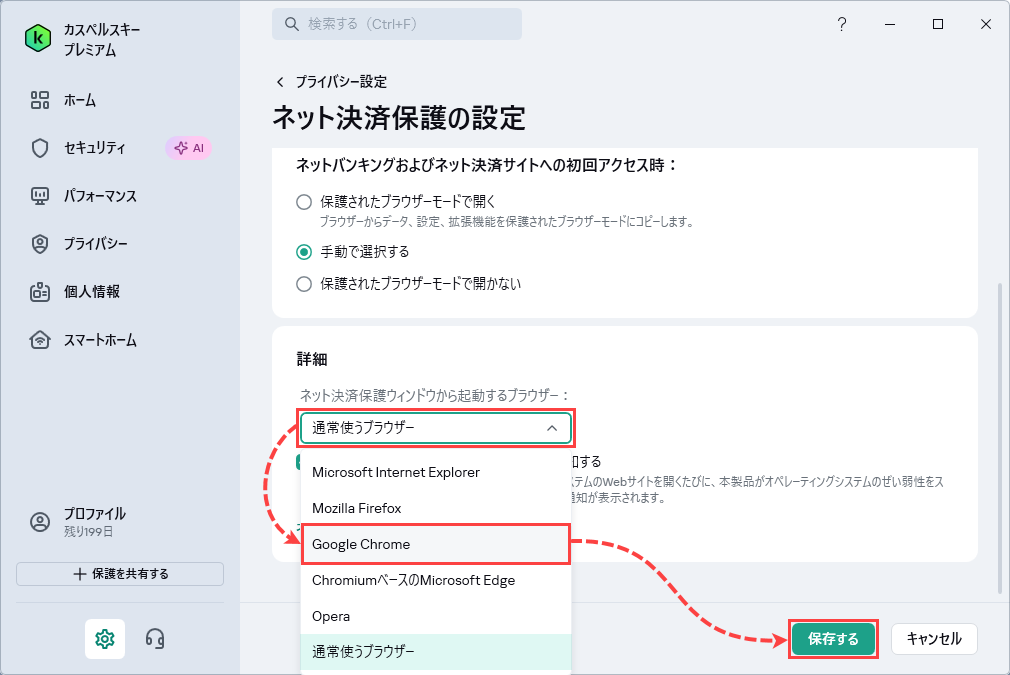Select 手動で選択する radio button
Image resolution: width=1010 pixels, height=675 pixels.
coord(304,252)
